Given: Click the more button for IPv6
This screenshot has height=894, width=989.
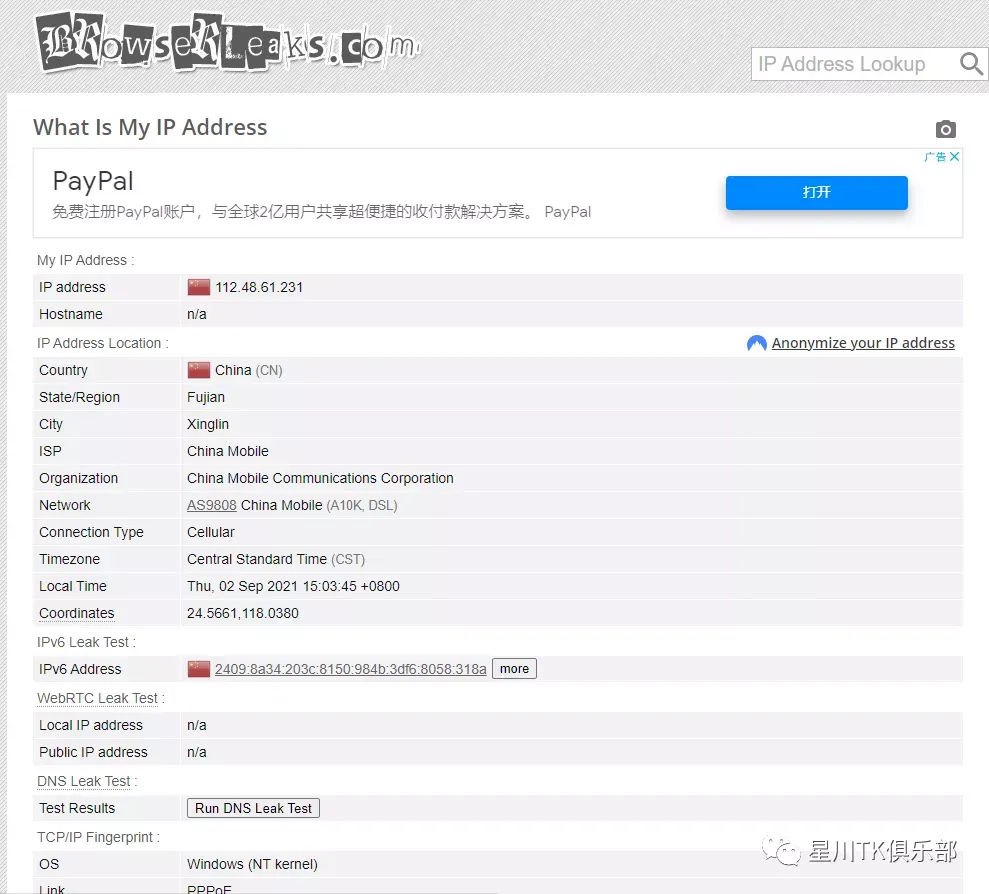Looking at the screenshot, I should [514, 669].
